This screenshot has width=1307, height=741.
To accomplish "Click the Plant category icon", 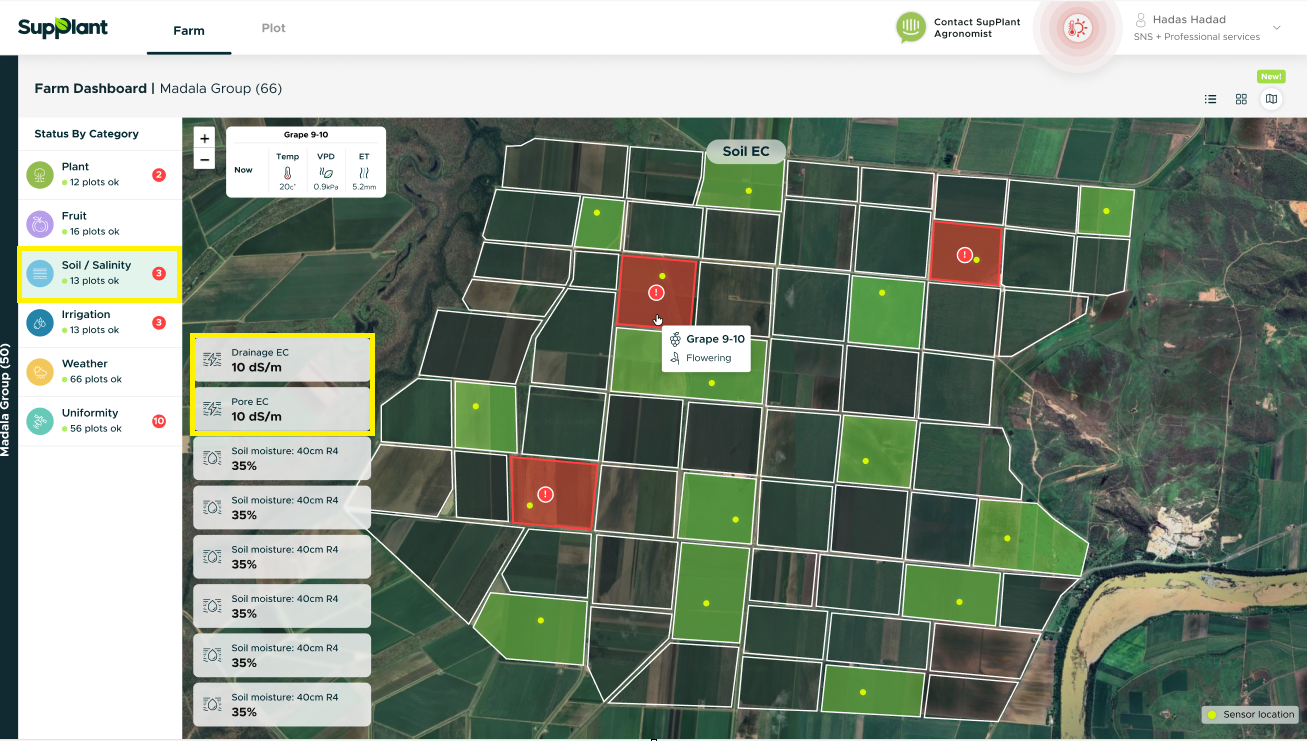I will click(x=39, y=175).
